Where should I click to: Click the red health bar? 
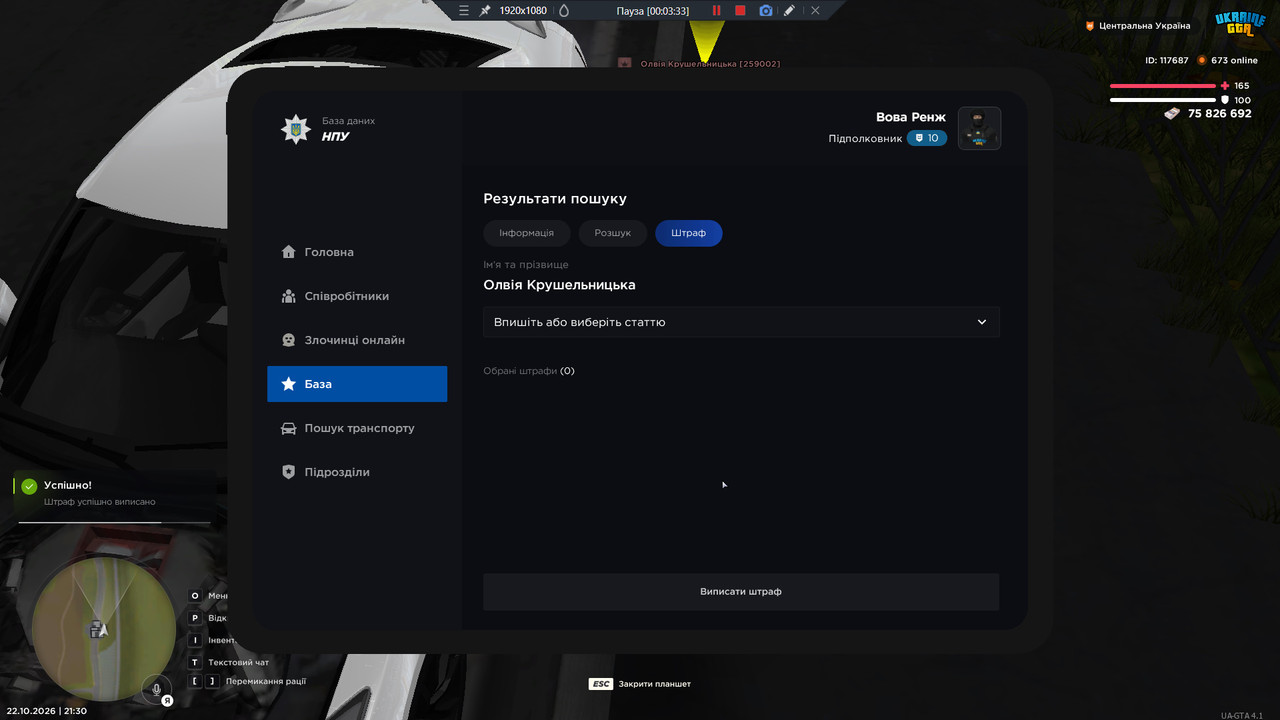point(1163,86)
